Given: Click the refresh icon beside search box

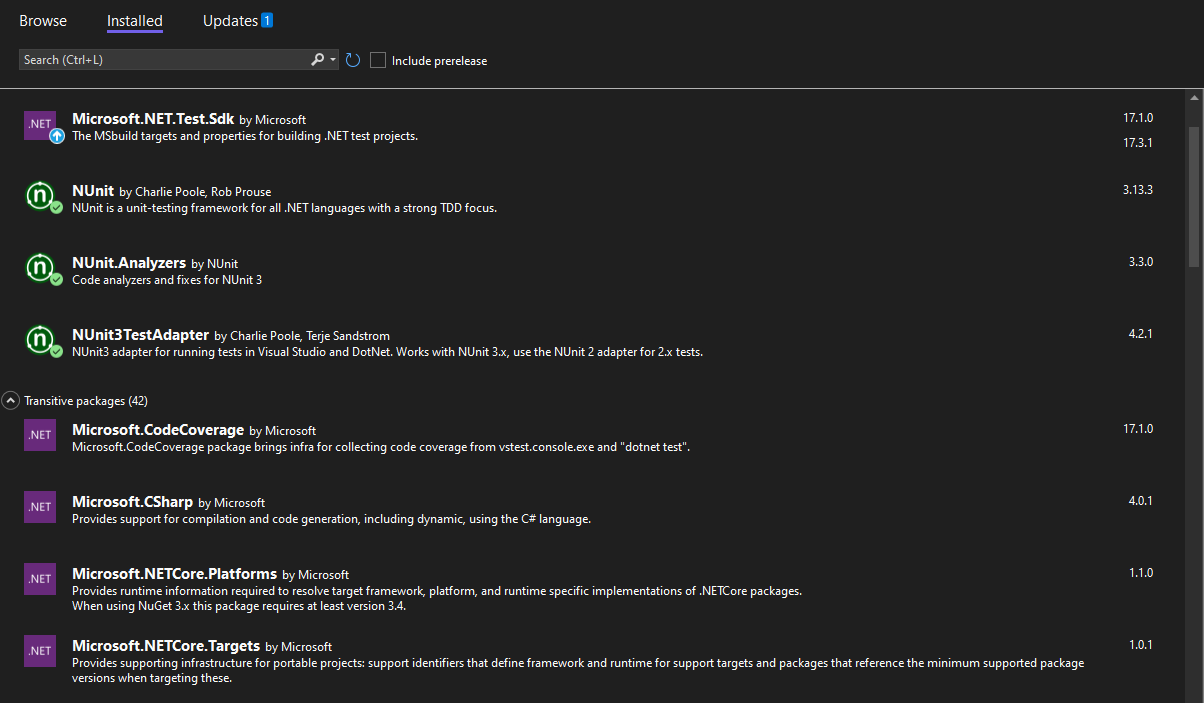Looking at the screenshot, I should 353,60.
